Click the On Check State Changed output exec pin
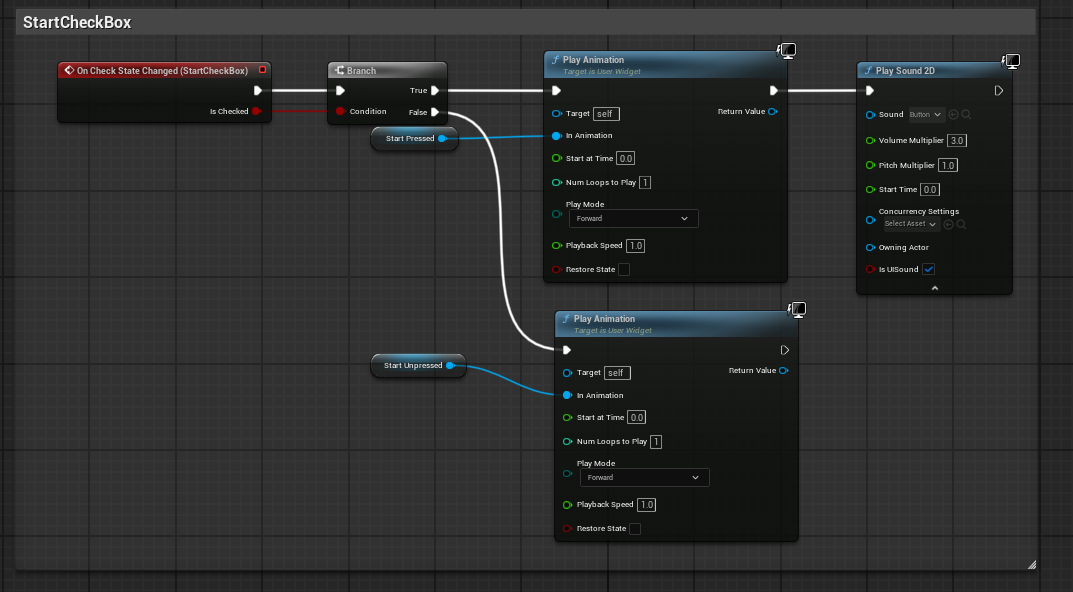Screen dimensions: 1073x592 (x=258, y=90)
